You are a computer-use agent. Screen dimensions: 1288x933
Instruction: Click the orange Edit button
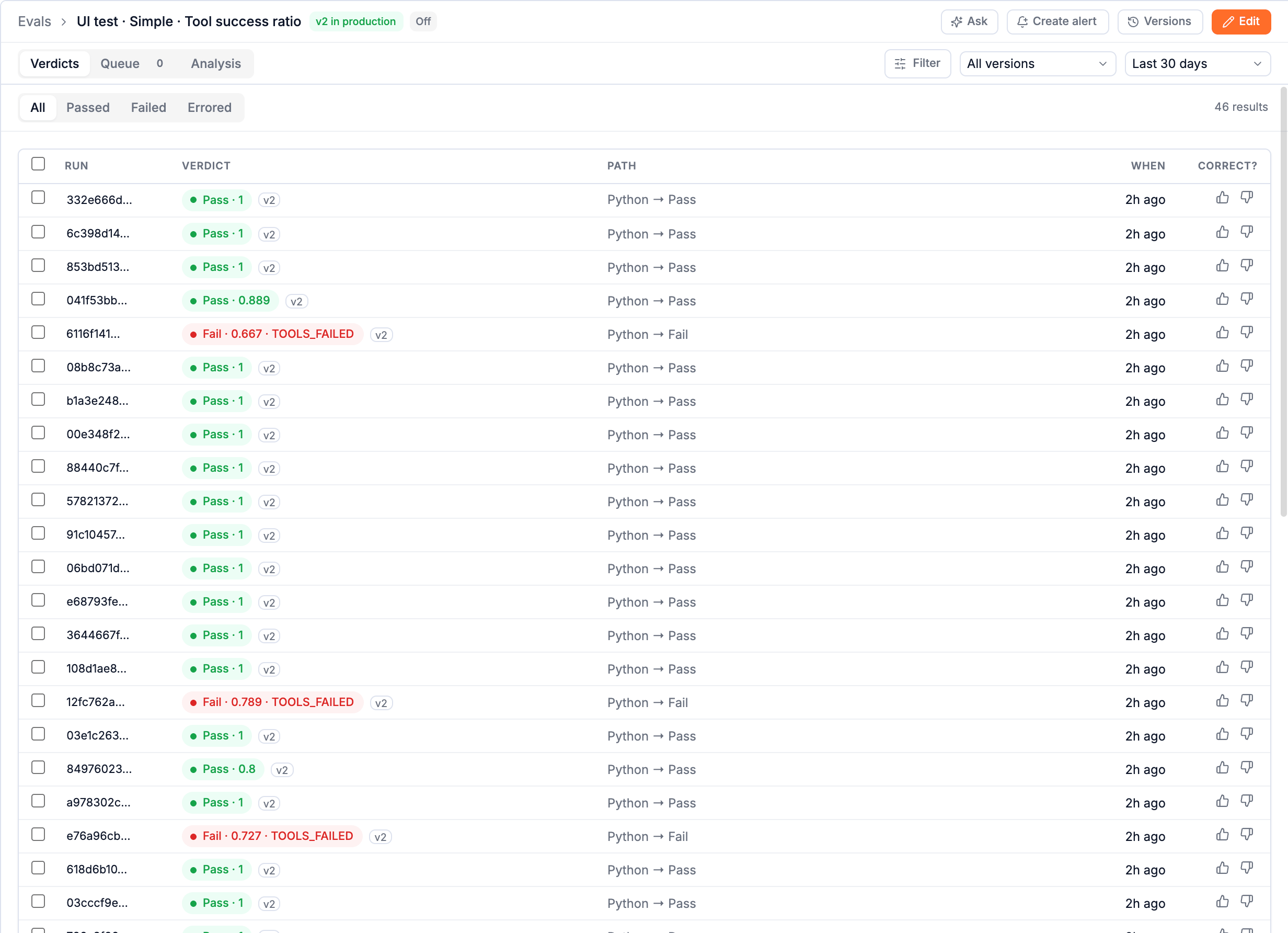coord(1240,21)
